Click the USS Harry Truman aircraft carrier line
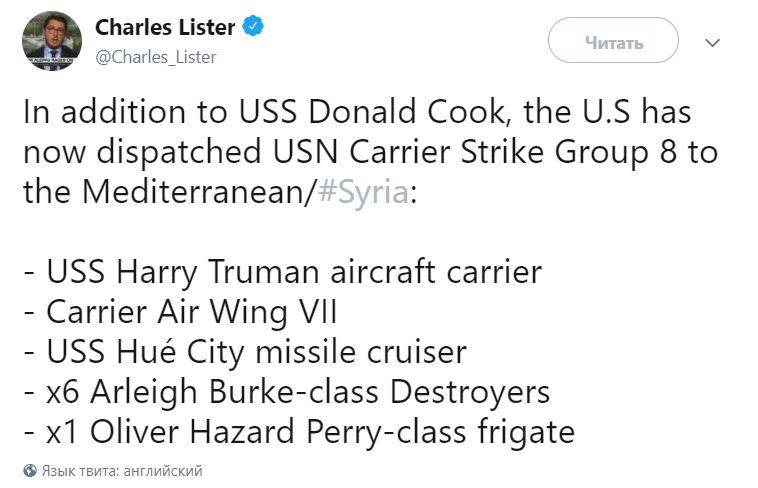The width and height of the screenshot is (758, 488). coord(282,272)
